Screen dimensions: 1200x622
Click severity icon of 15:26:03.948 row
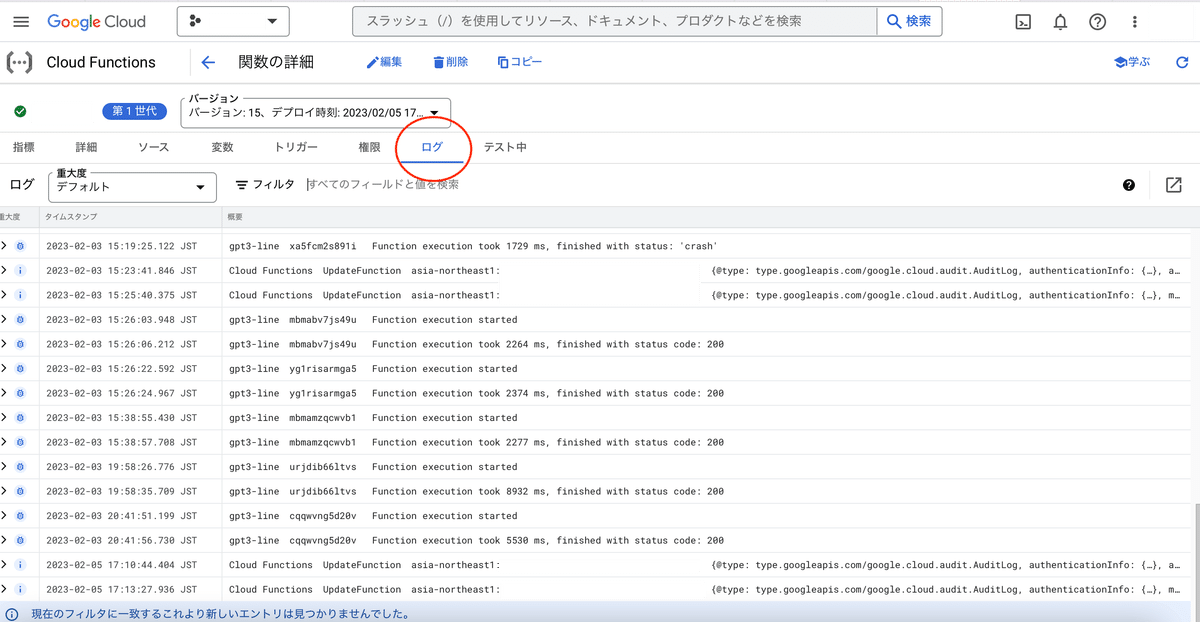pyautogui.click(x=21, y=319)
